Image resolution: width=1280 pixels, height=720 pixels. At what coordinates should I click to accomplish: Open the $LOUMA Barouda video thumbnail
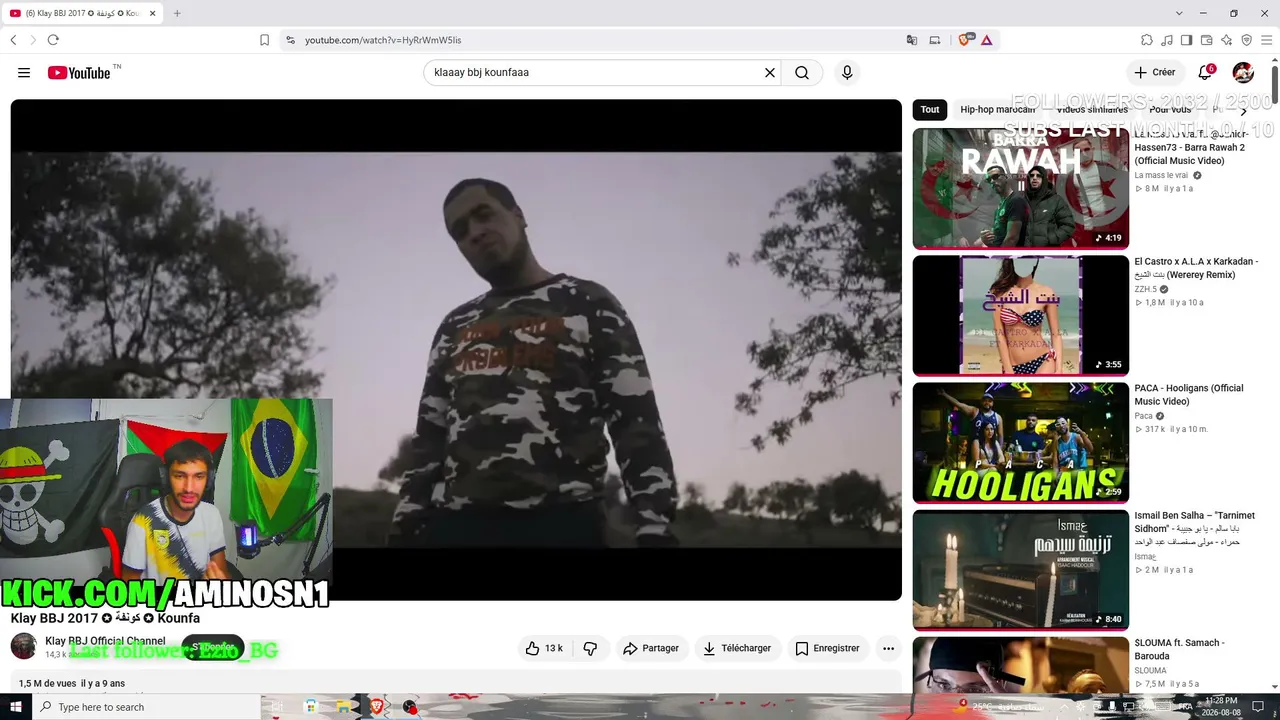point(1020,664)
